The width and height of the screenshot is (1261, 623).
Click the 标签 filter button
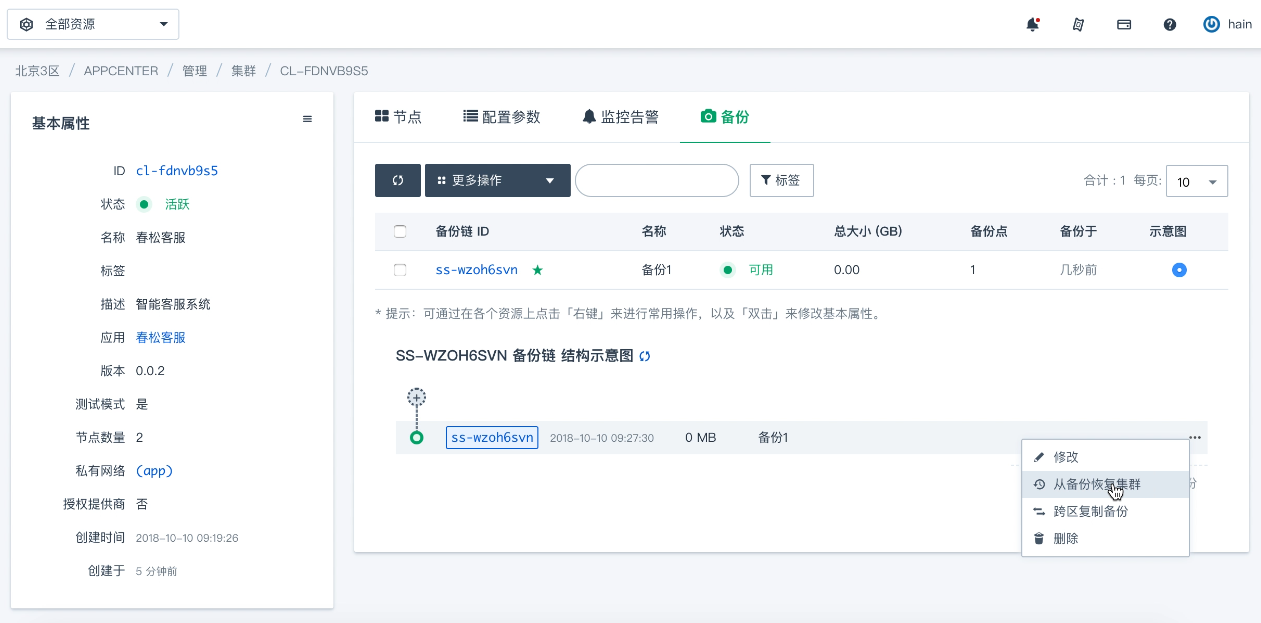coord(781,180)
